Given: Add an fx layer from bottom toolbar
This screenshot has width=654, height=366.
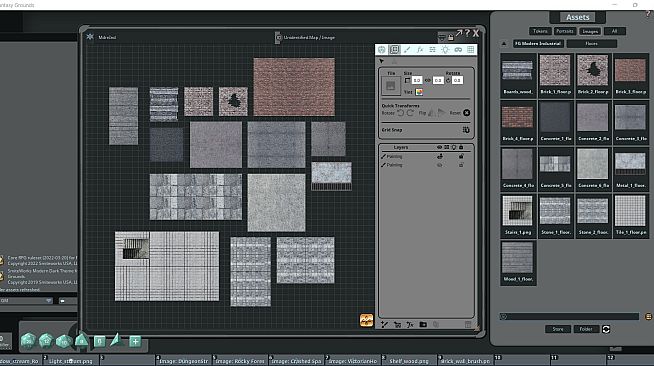Looking at the screenshot, I should point(410,324).
